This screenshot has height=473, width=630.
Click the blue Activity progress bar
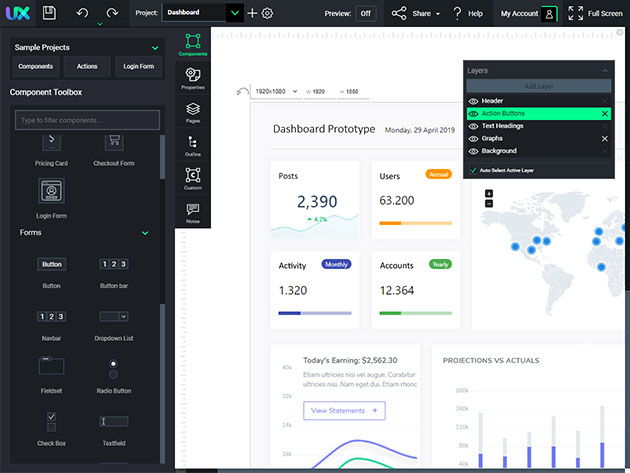point(315,313)
